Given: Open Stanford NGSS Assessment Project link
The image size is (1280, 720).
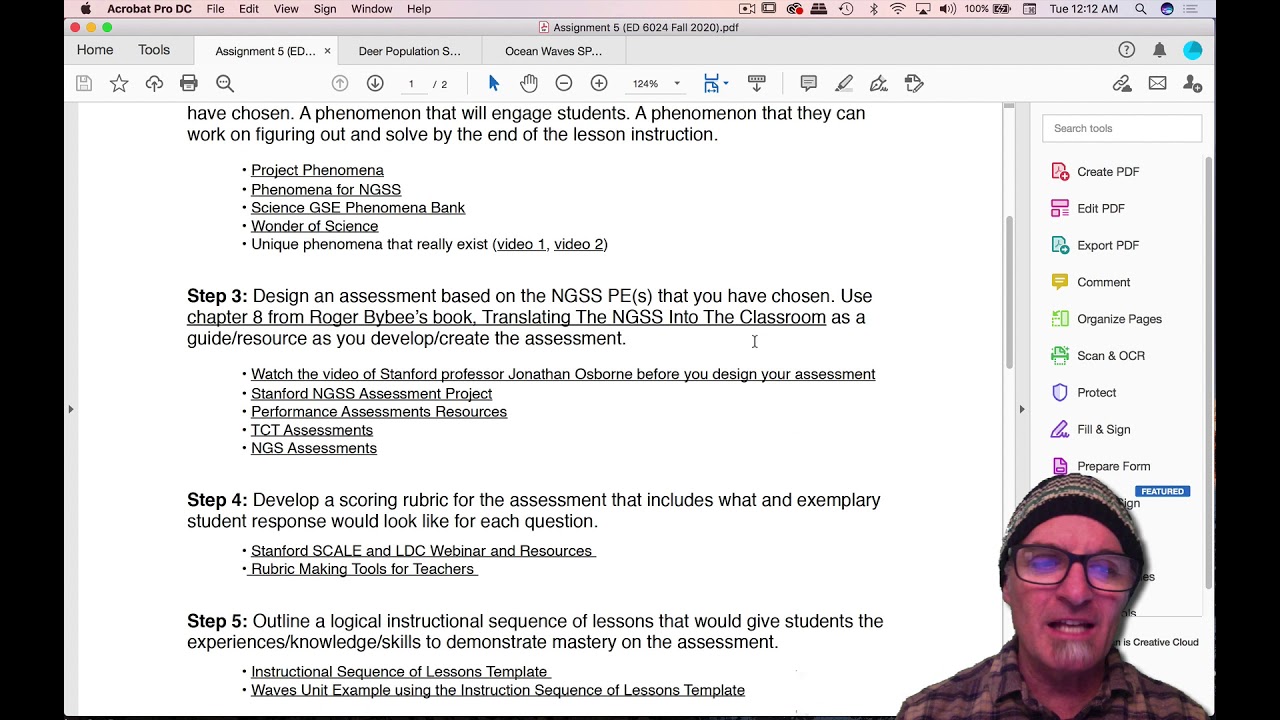Looking at the screenshot, I should coord(371,394).
